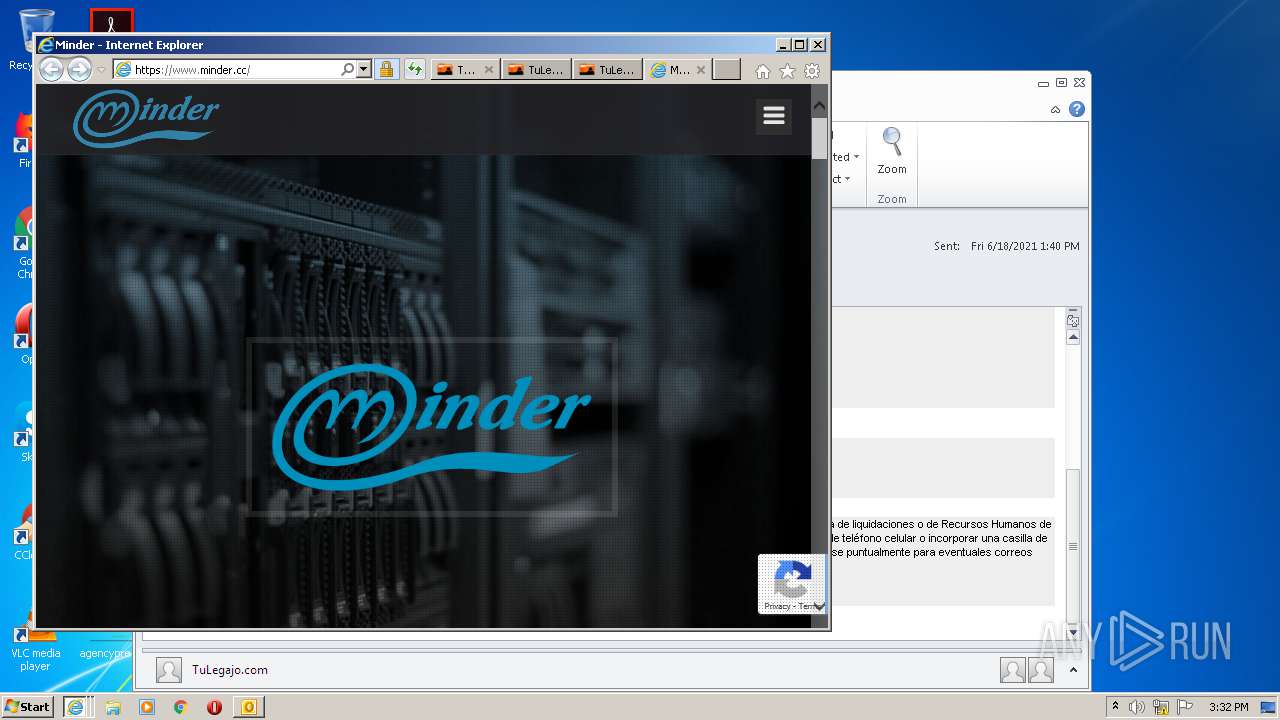The height and width of the screenshot is (720, 1280).
Task: Show hidden tray icons
Action: [x=1115, y=707]
